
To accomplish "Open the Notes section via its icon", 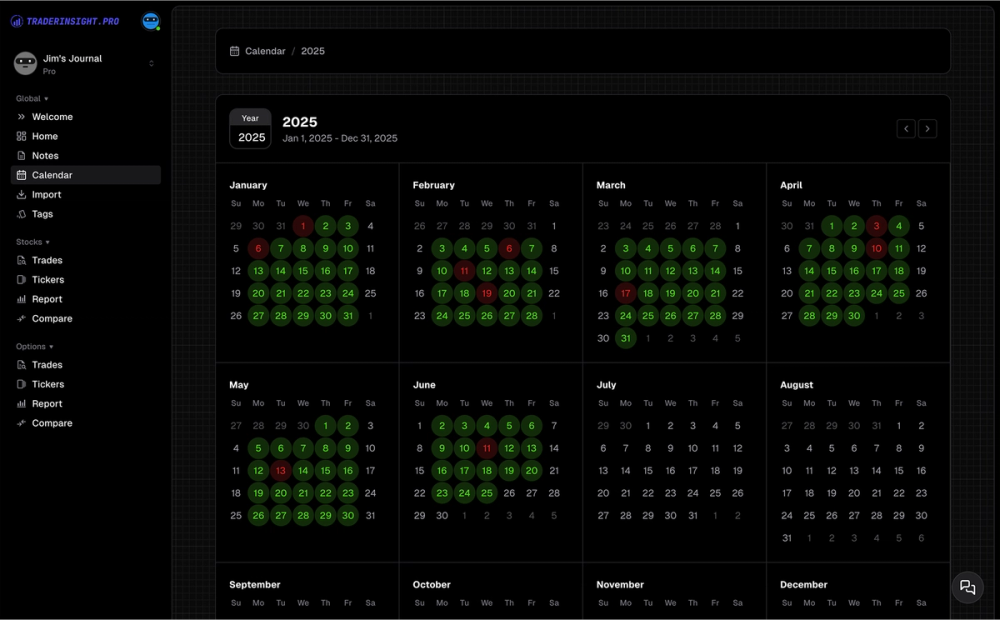I will (x=22, y=155).
